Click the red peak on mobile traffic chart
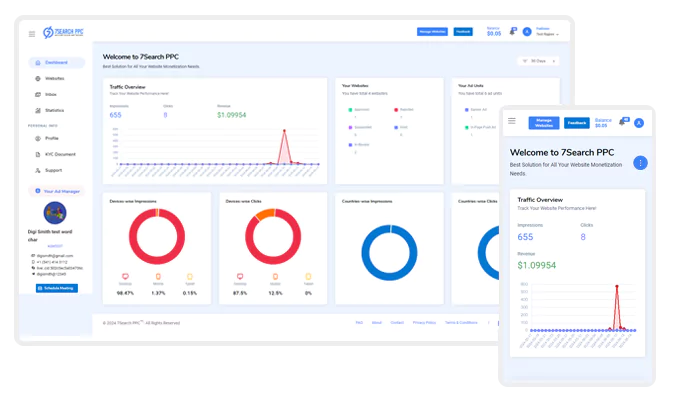679x400 pixels. coord(617,286)
